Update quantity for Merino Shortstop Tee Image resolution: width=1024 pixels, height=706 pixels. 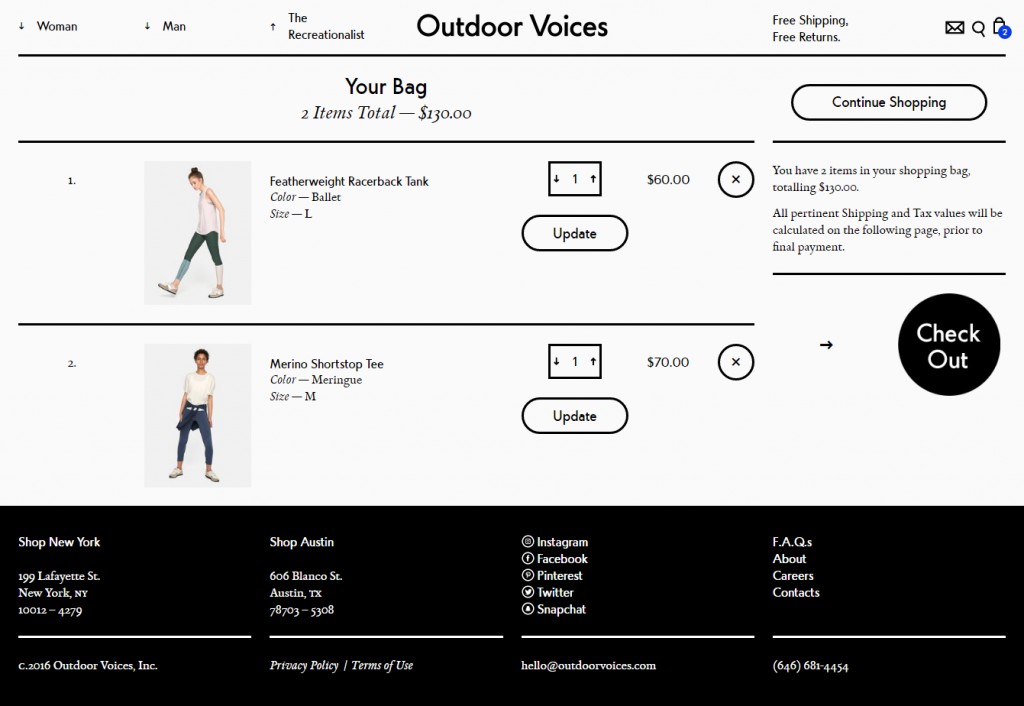coord(575,416)
